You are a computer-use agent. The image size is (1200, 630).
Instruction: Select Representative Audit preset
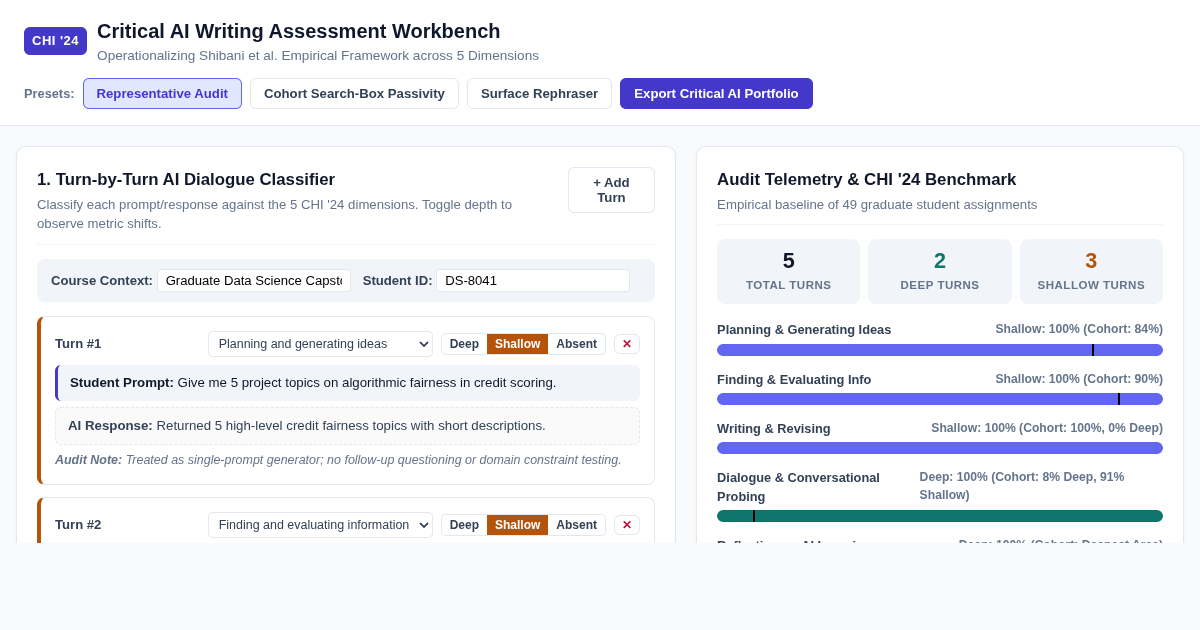[x=162, y=93]
